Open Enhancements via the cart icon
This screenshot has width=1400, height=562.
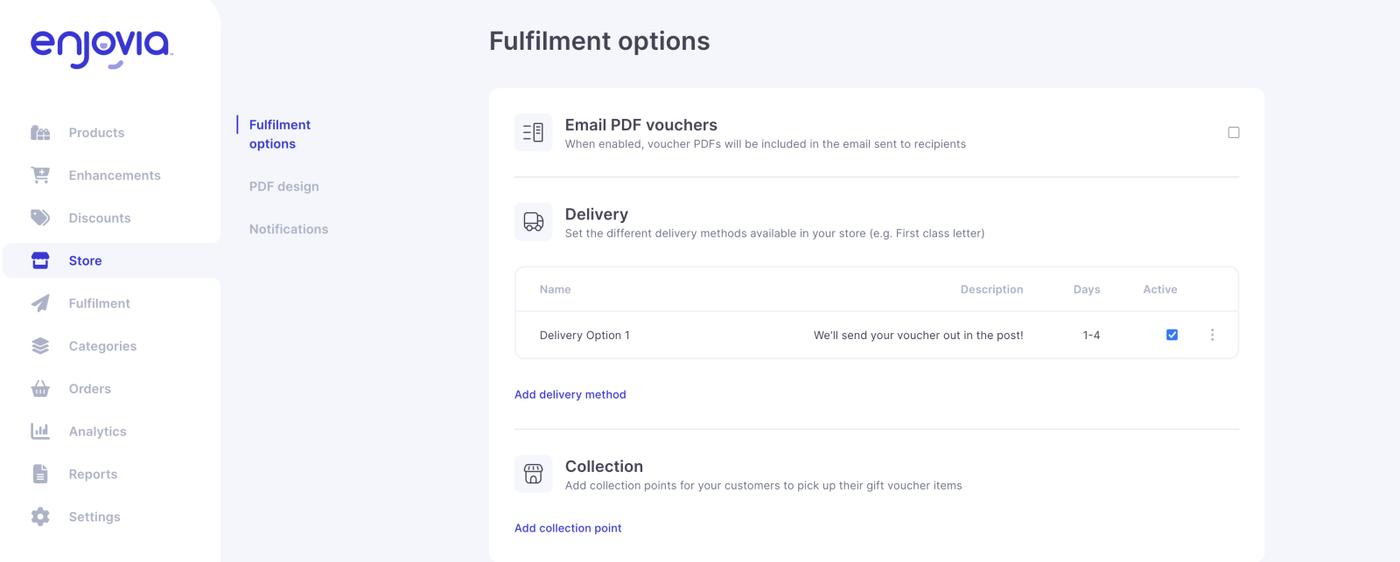pos(40,175)
